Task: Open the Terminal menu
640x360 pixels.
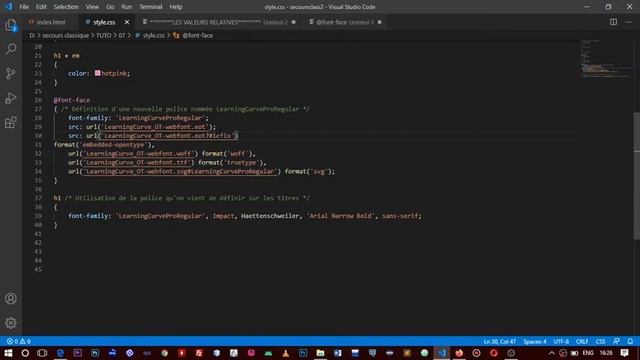Action: (x=151, y=7)
